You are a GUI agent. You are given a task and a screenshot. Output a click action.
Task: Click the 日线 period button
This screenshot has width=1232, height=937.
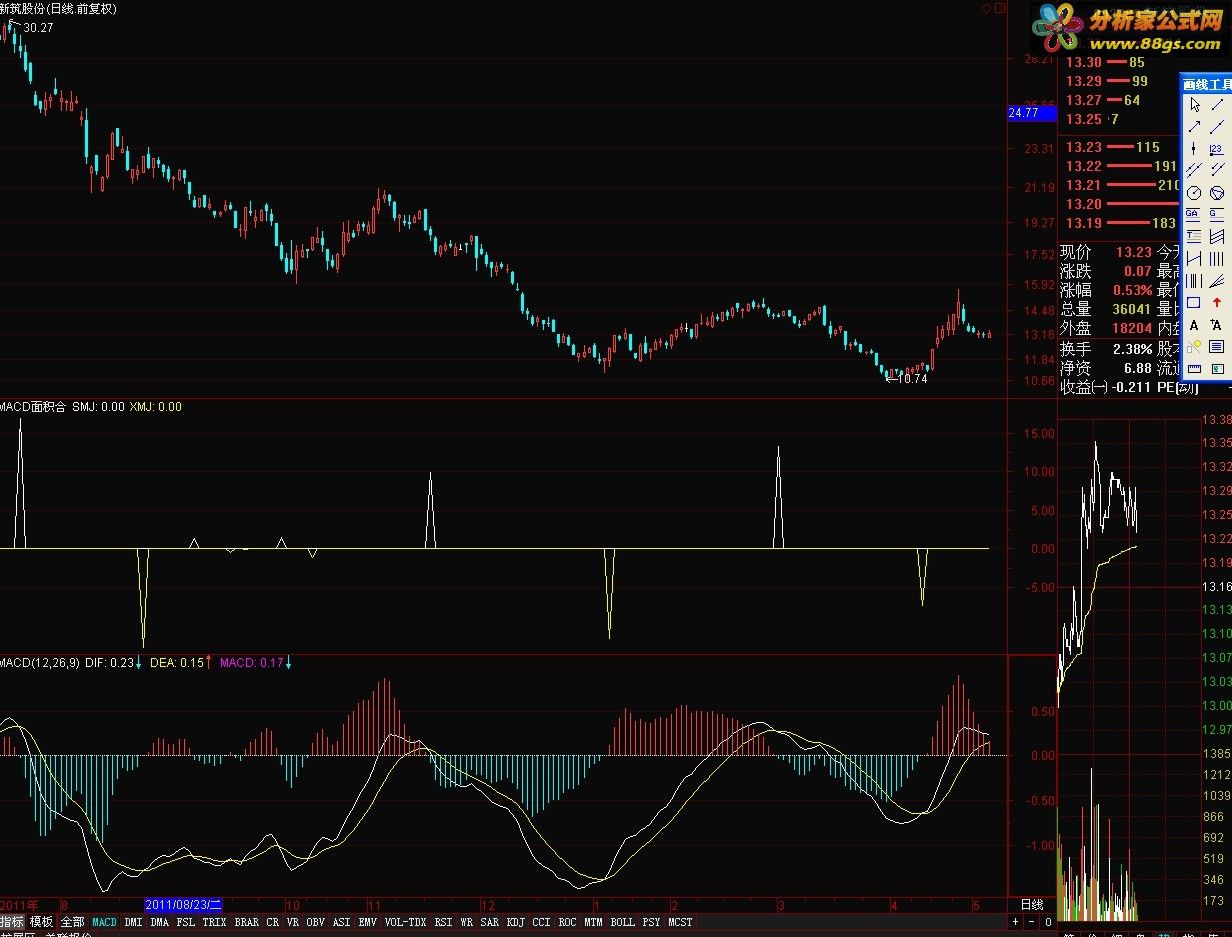click(1030, 905)
